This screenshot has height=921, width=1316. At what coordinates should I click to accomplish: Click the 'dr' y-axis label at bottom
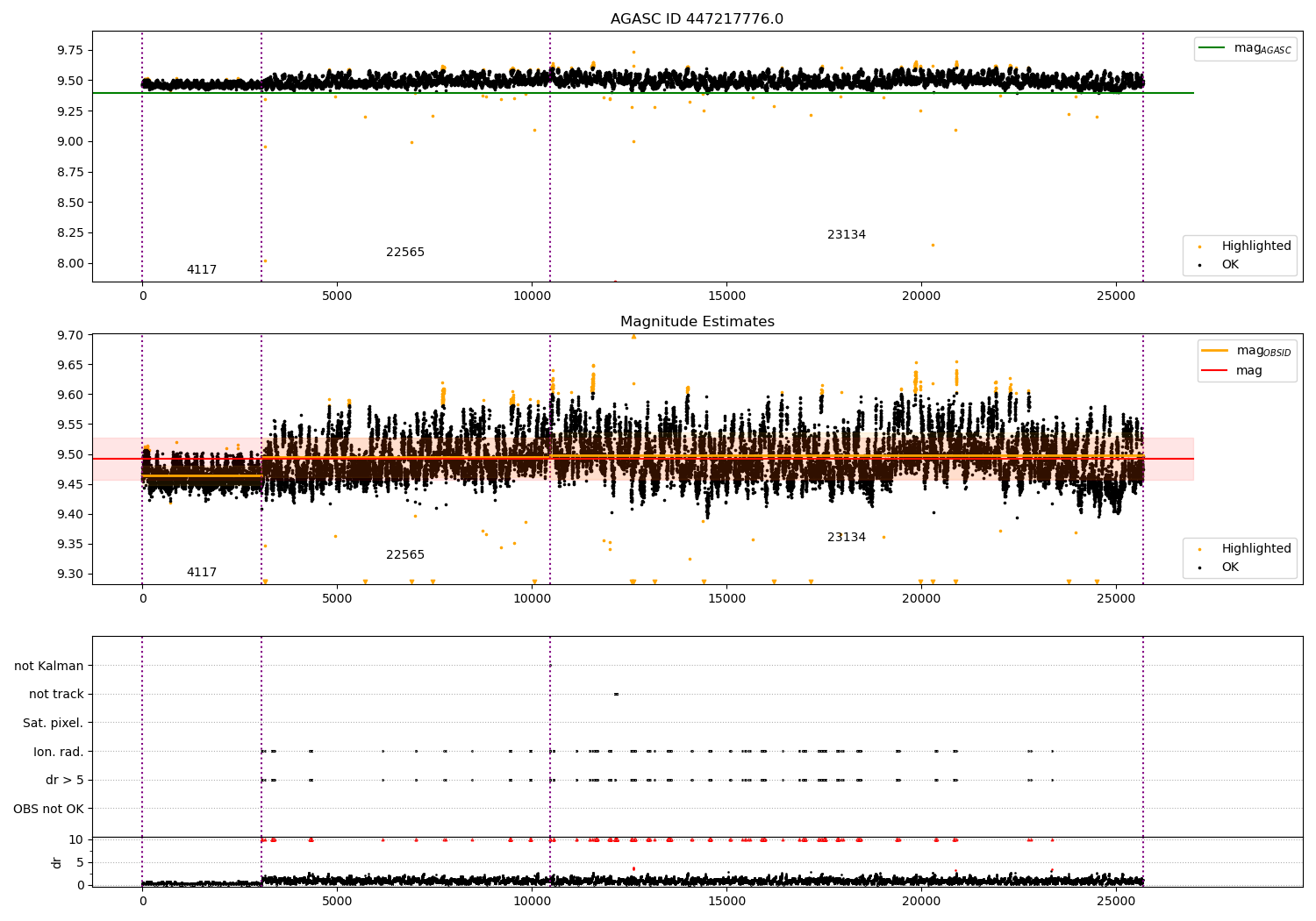click(57, 862)
